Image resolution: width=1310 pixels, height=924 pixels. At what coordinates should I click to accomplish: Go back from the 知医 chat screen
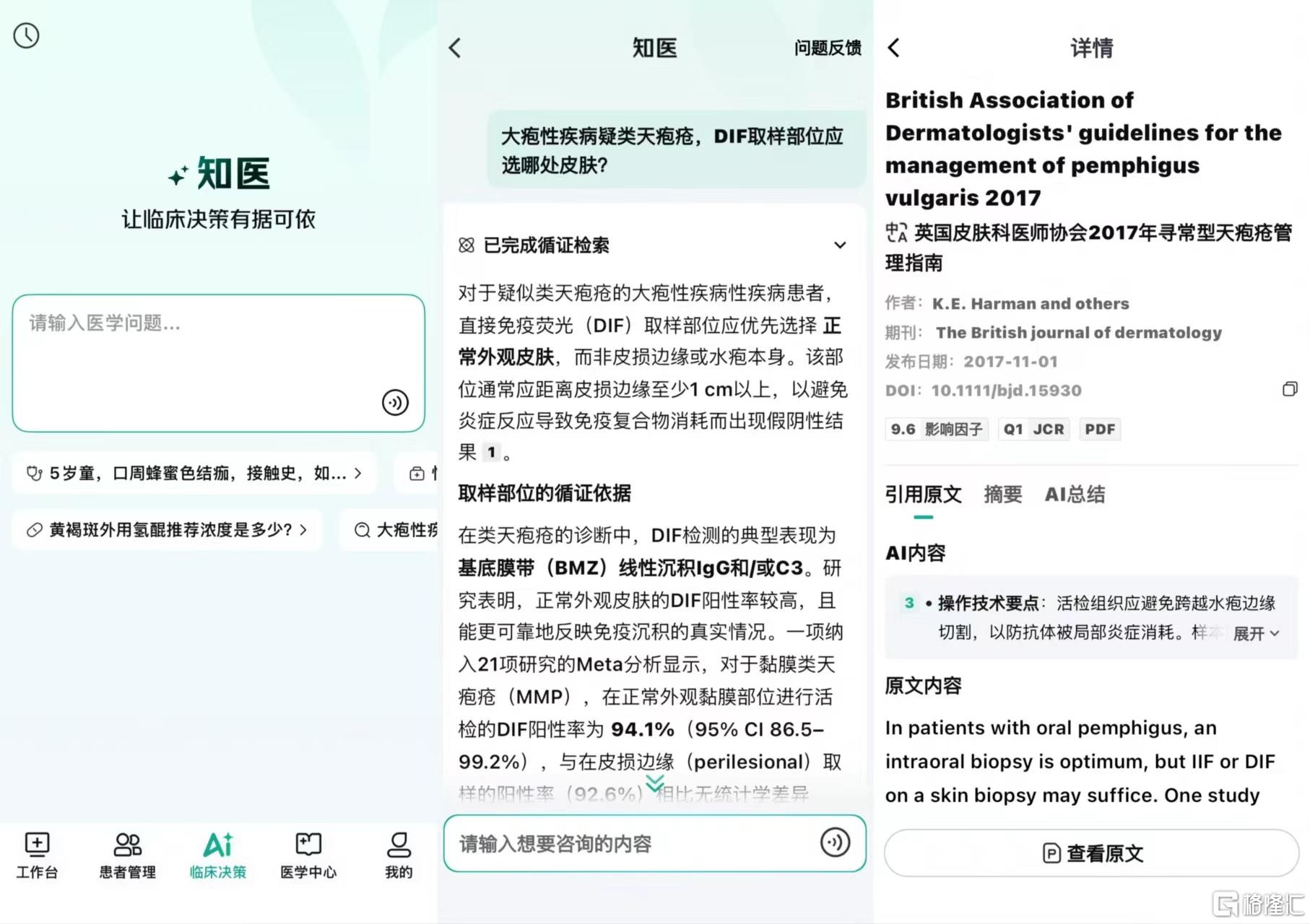(x=455, y=48)
